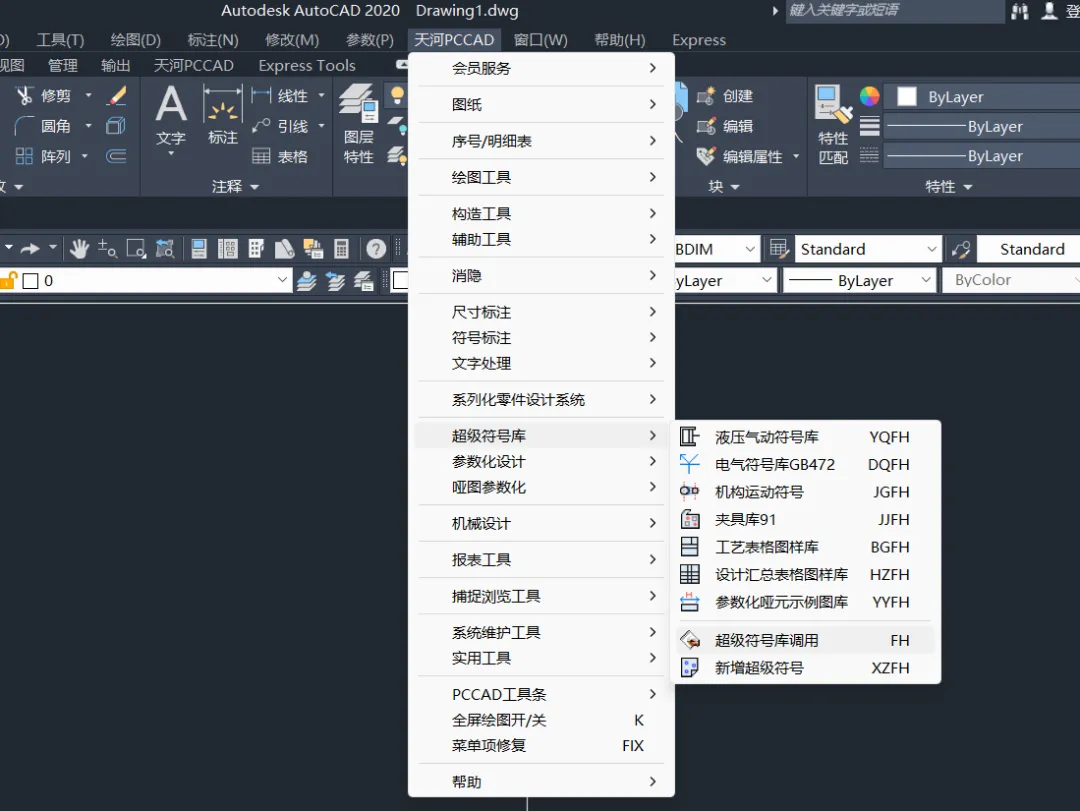
Task: Open the Express menu
Action: (699, 40)
